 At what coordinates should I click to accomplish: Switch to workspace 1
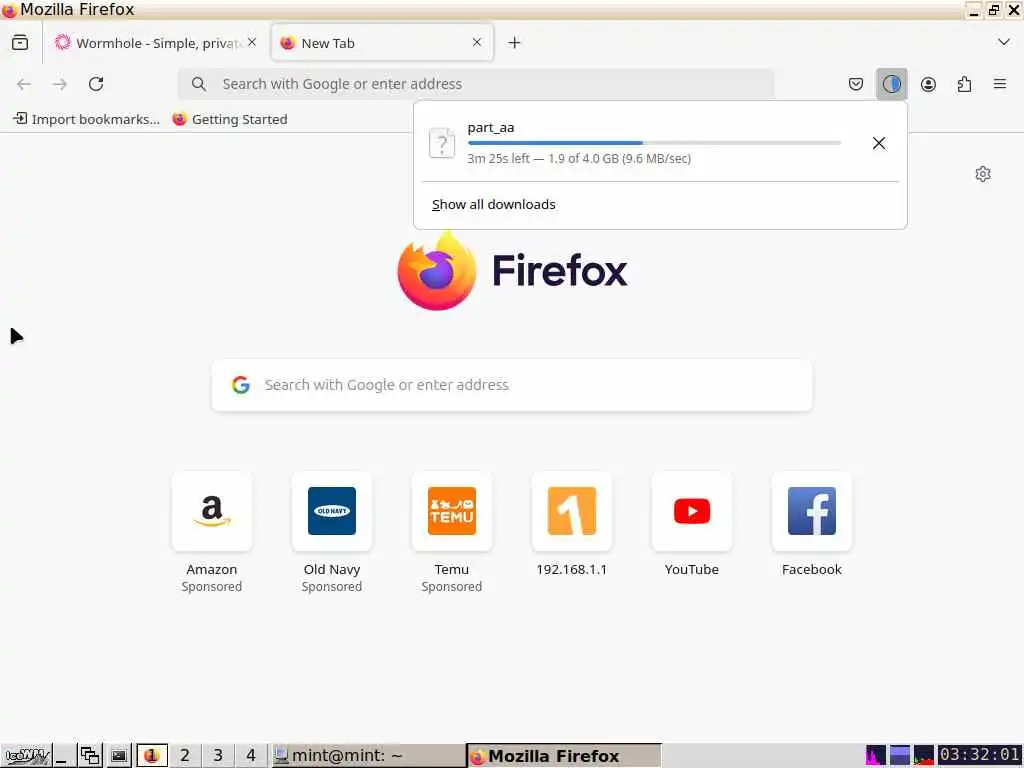152,756
